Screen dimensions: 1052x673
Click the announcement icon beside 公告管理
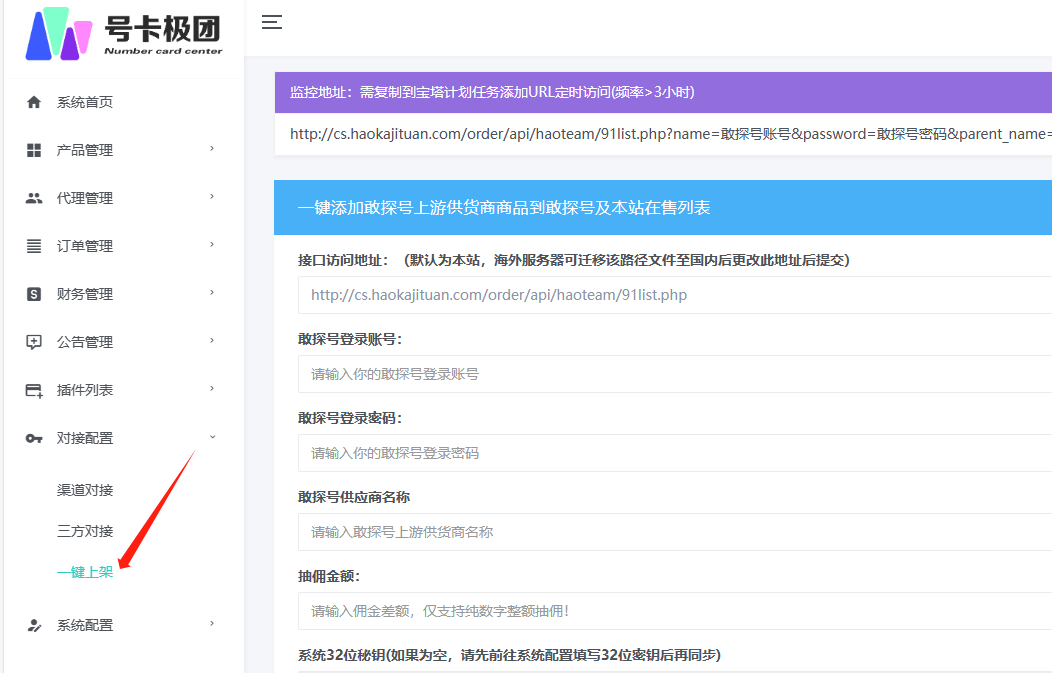(x=34, y=342)
